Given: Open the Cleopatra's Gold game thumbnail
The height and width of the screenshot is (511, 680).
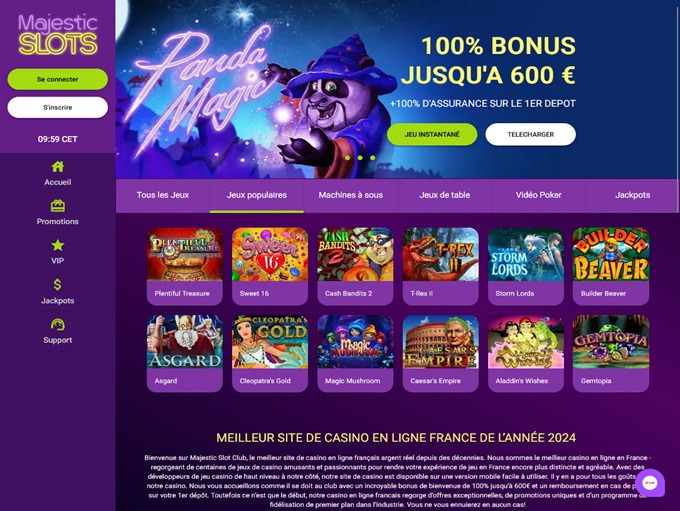Looking at the screenshot, I should point(270,354).
